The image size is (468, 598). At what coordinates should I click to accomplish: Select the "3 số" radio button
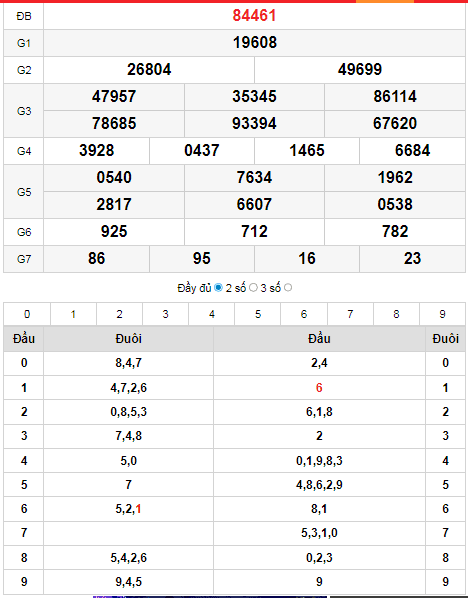[x=288, y=288]
